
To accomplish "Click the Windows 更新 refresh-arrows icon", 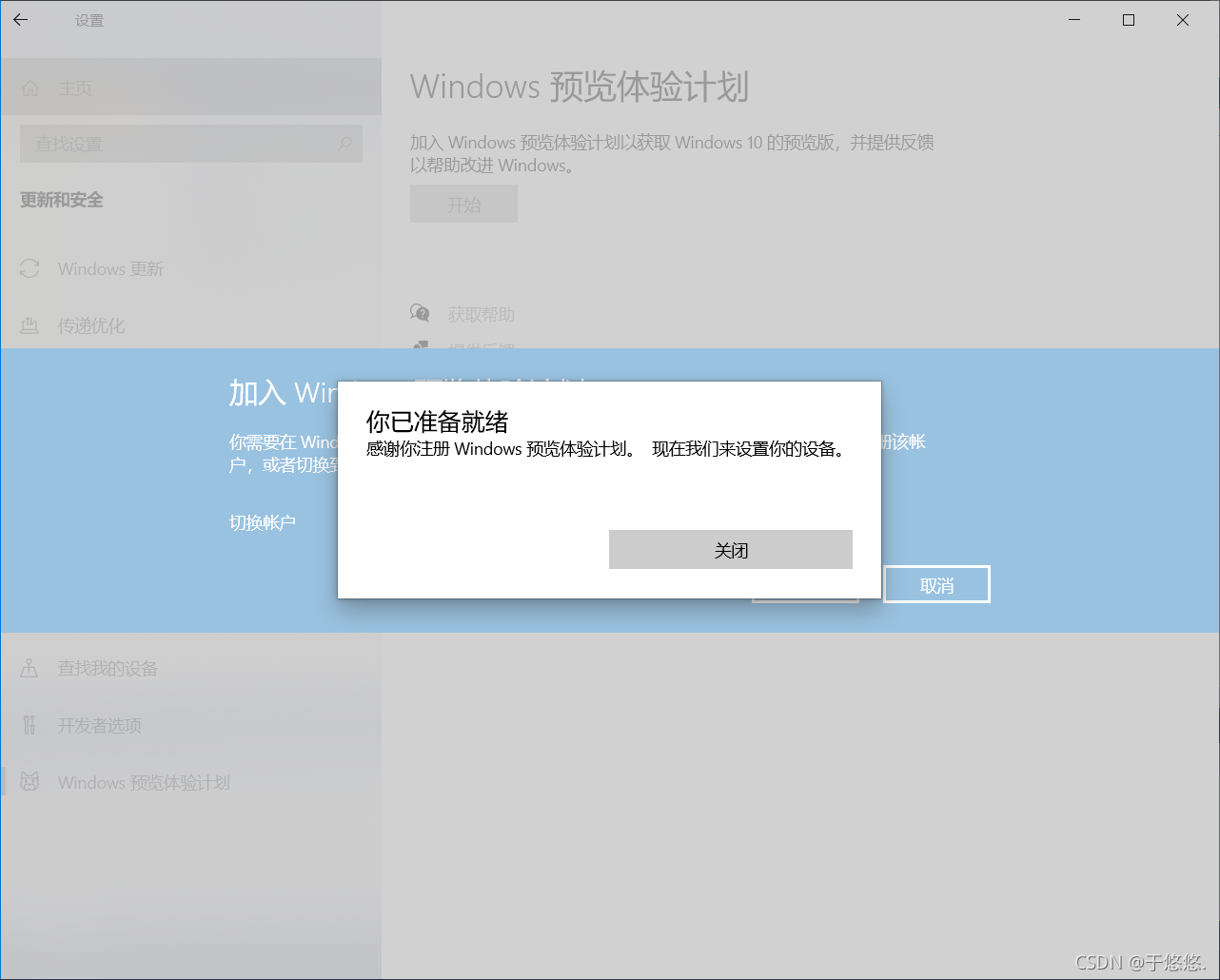I will pyautogui.click(x=30, y=269).
